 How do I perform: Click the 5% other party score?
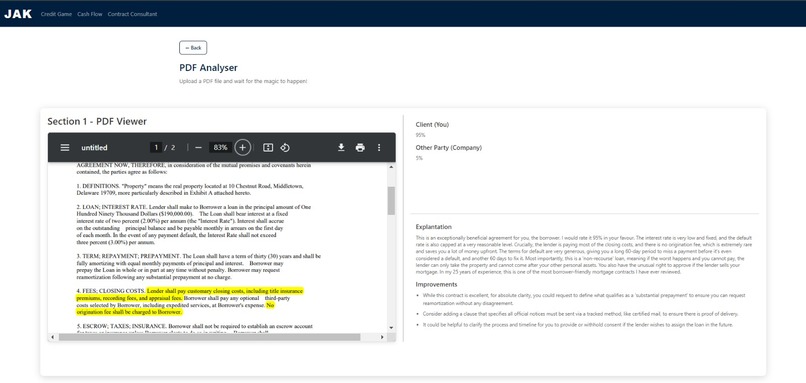(x=419, y=158)
